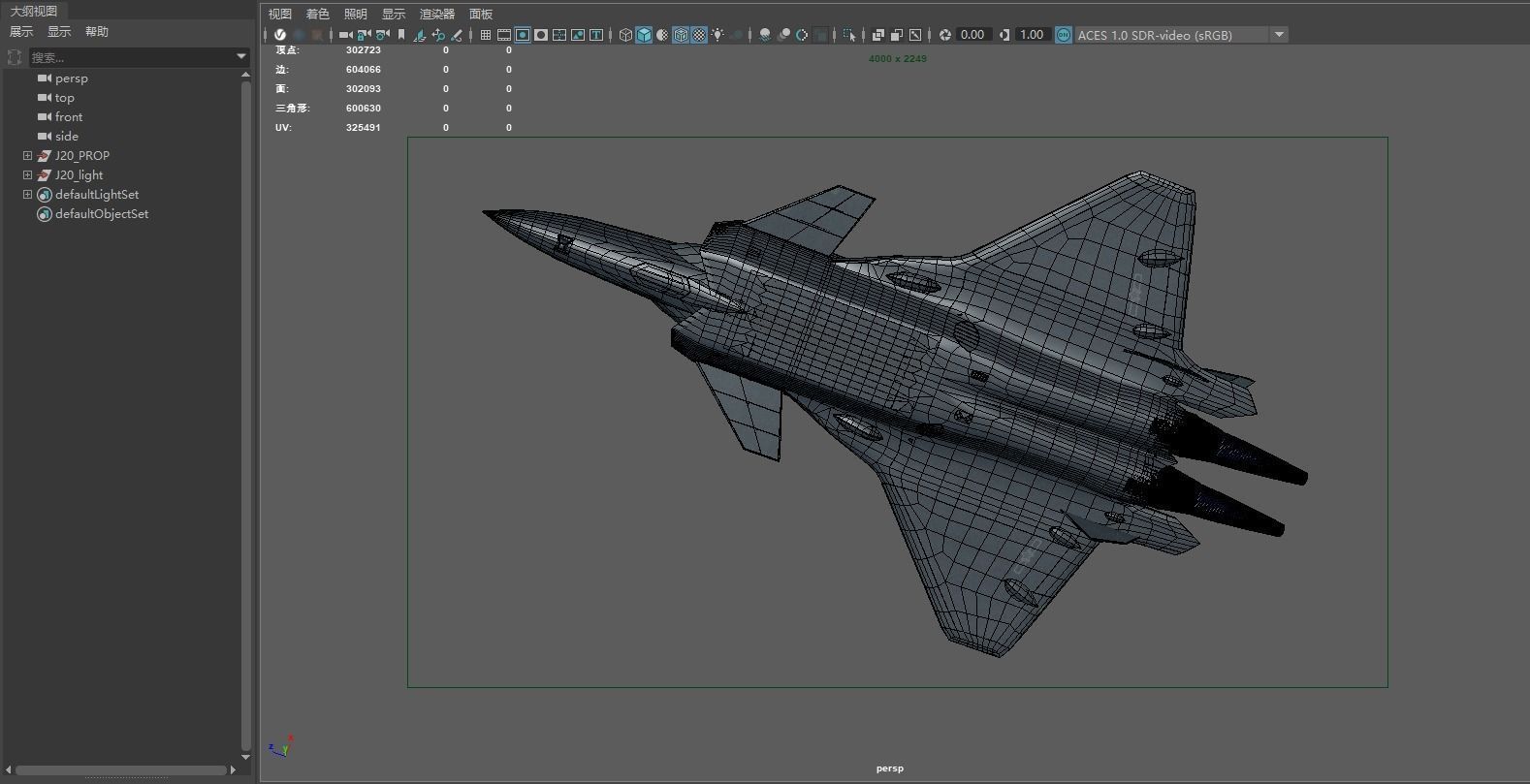Viewport: 1530px width, 784px height.
Task: Toggle the X-Ray icon
Action: click(878, 35)
